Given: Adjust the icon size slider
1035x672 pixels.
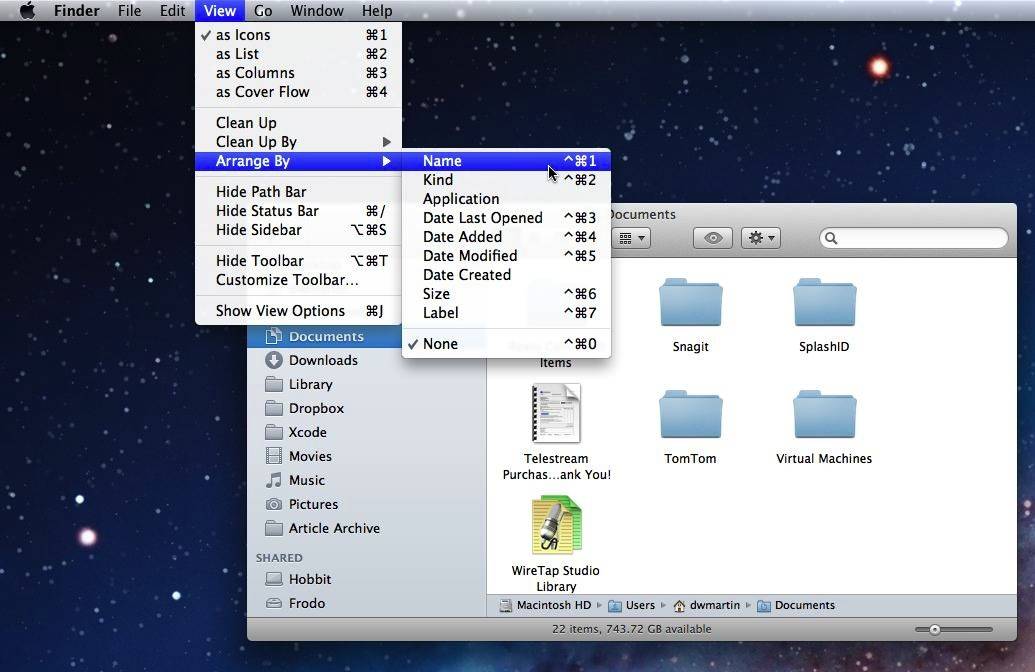Looking at the screenshot, I should (934, 629).
